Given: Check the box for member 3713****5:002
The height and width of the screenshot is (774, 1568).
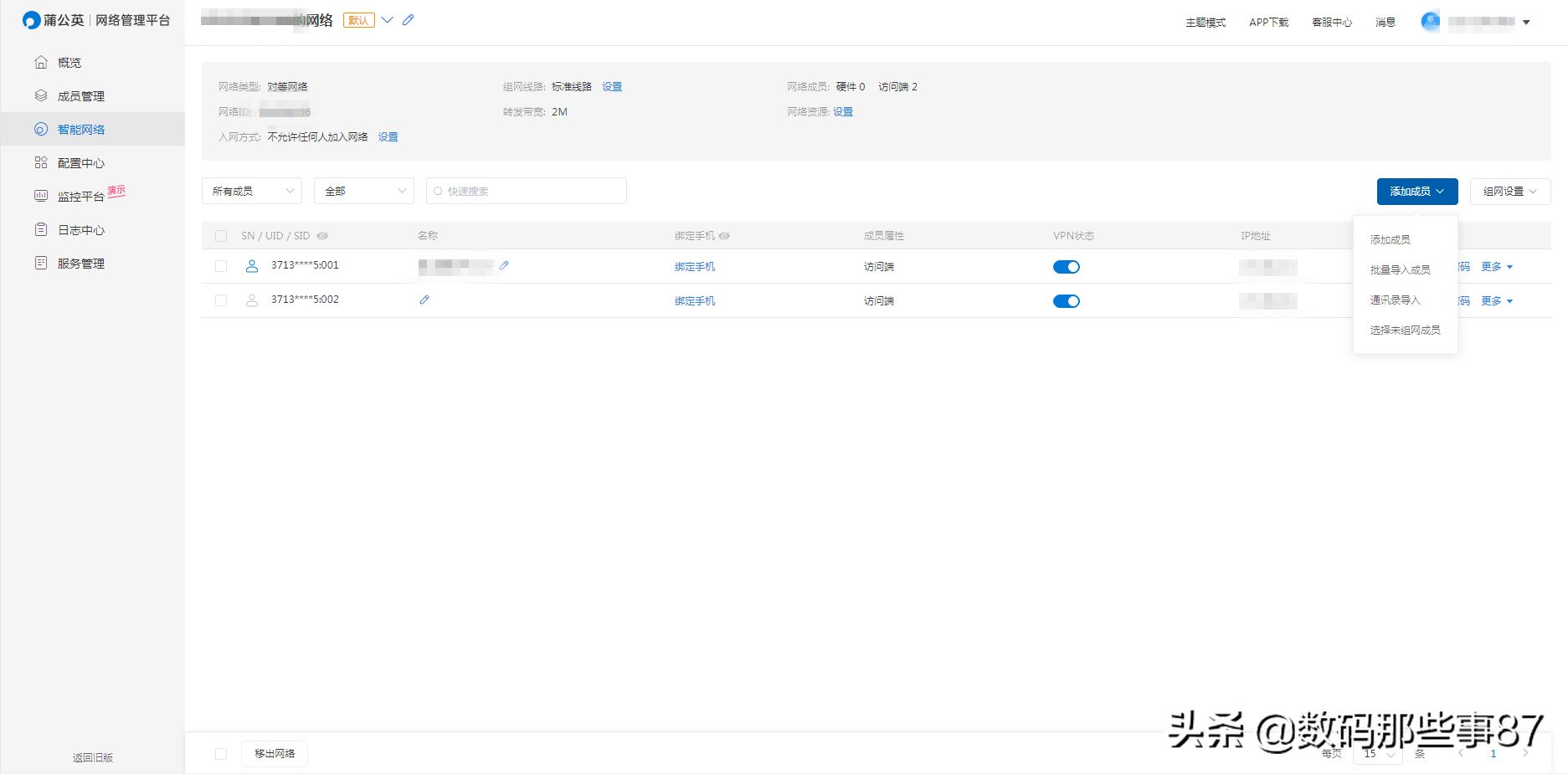Looking at the screenshot, I should (221, 300).
